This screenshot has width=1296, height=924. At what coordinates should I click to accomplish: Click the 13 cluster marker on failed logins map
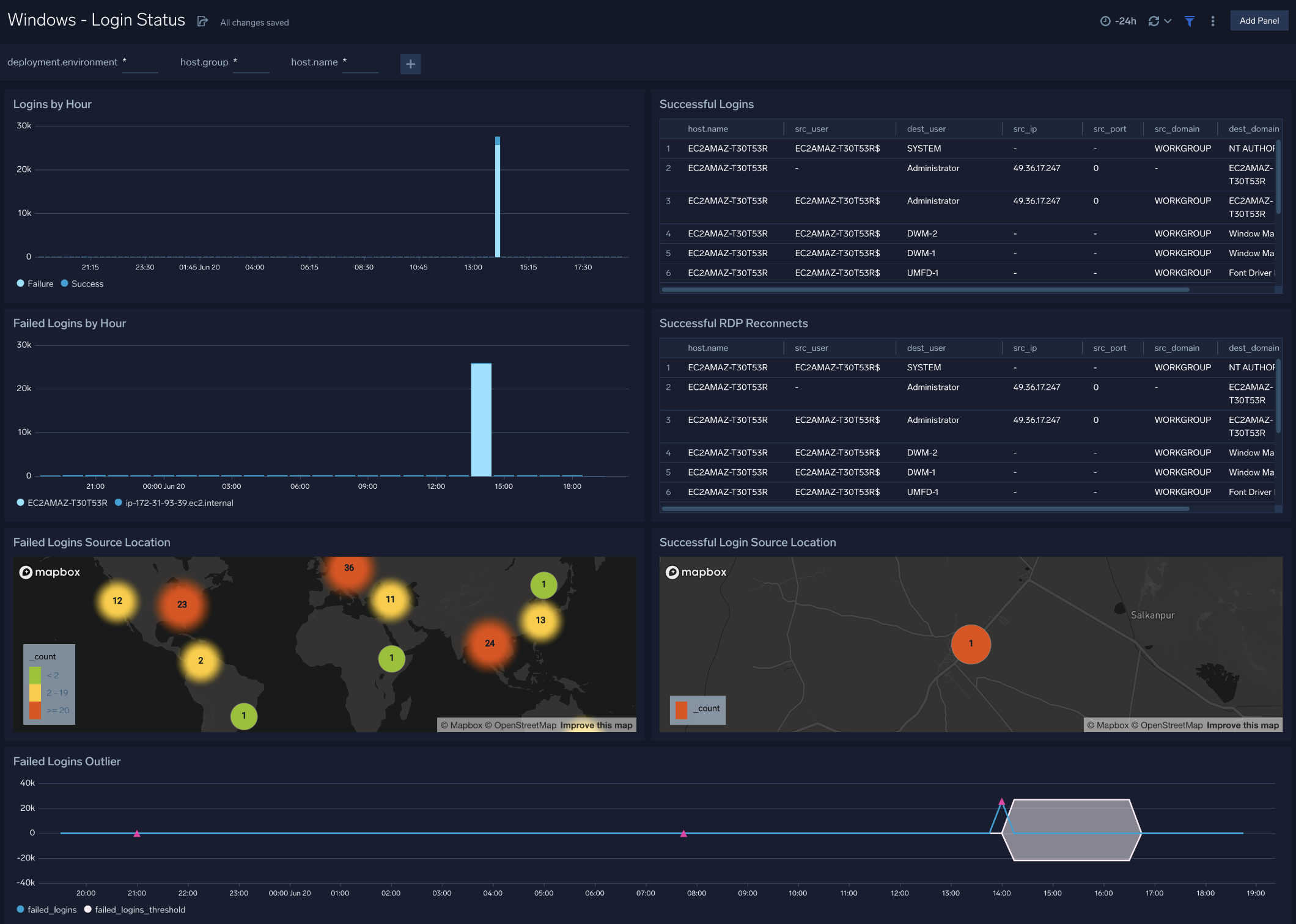point(540,620)
